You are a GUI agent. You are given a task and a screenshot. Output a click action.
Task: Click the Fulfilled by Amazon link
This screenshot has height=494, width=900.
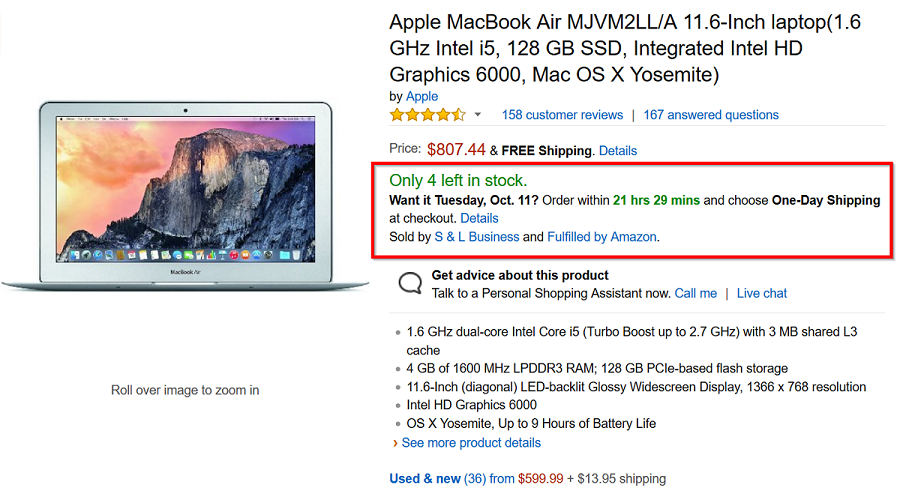pos(602,237)
